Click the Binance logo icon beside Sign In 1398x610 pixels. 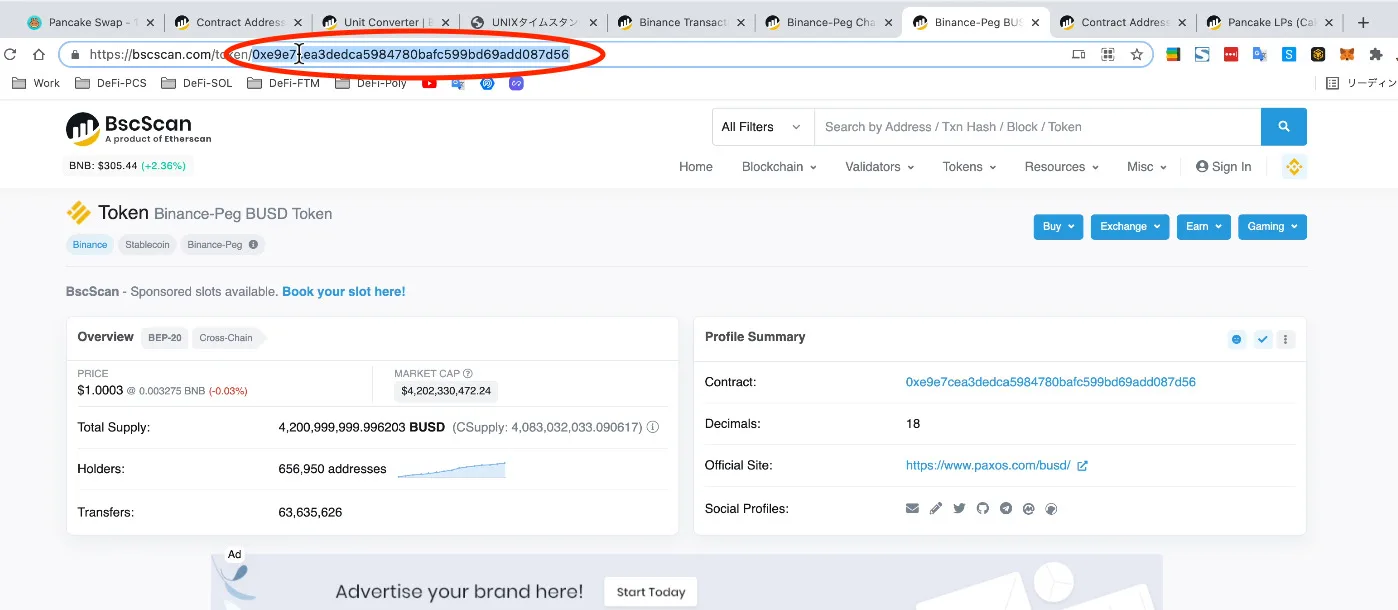1294,167
